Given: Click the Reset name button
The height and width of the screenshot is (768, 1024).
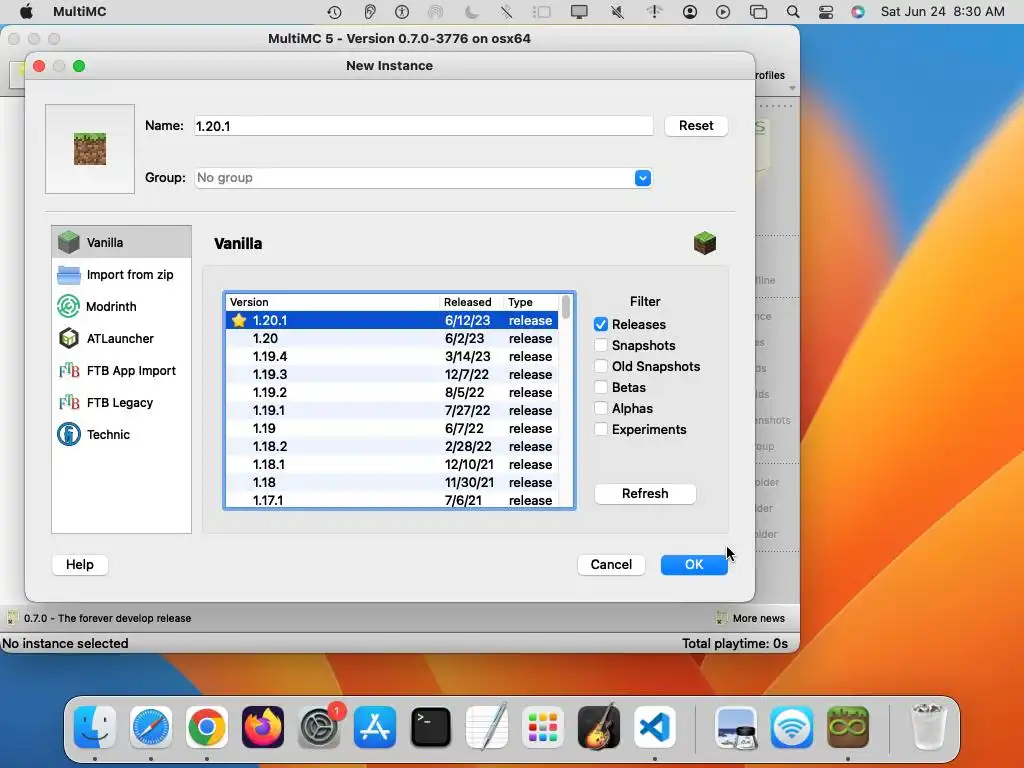Looking at the screenshot, I should click(696, 125).
